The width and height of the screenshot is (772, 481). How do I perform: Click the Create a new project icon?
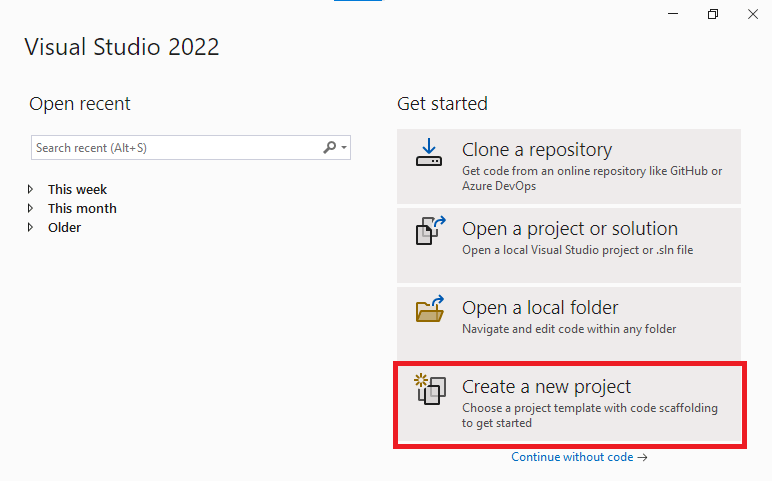point(430,389)
